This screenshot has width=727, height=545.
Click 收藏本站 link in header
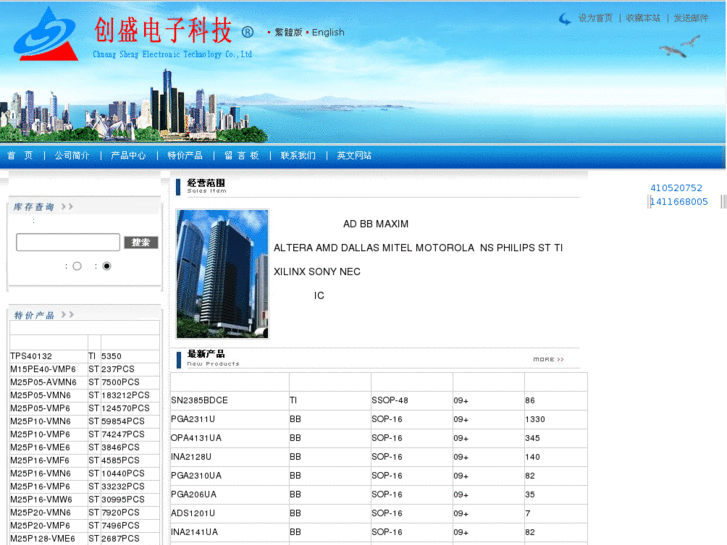643,18
